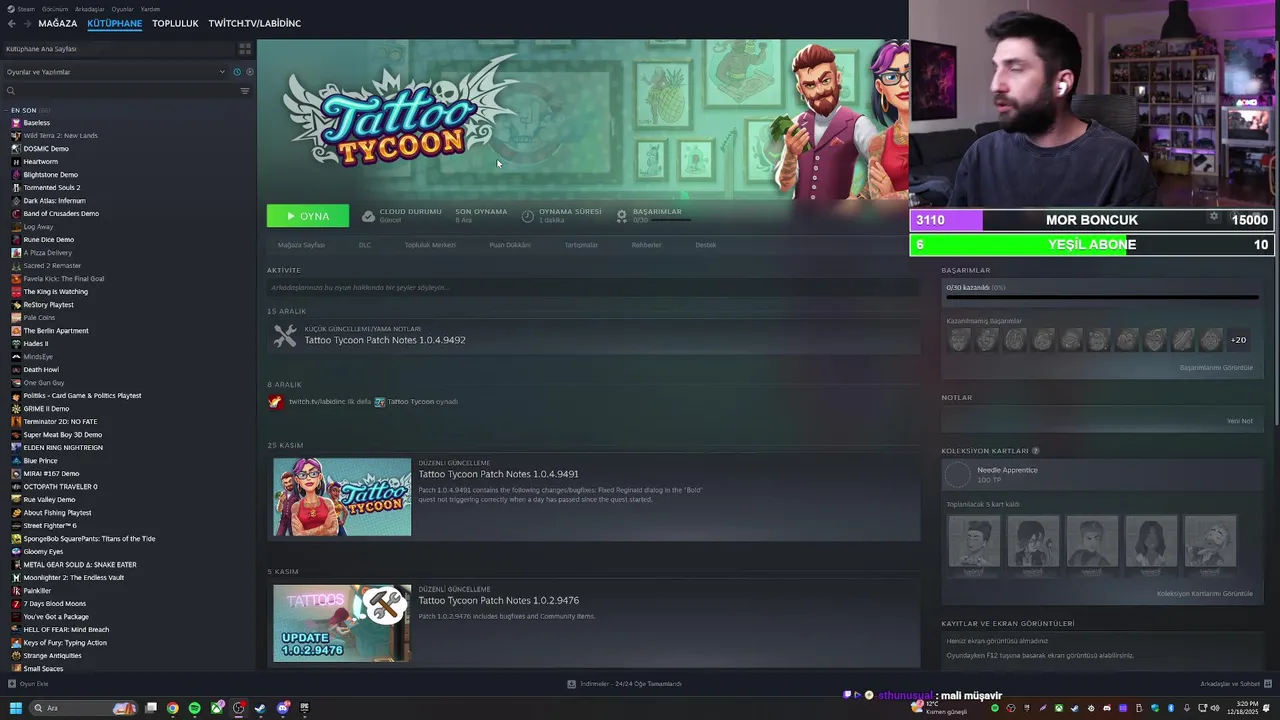The width and height of the screenshot is (1280, 720).
Task: Open Patch Notes 1.0.4.9491 thumbnail
Action: click(x=342, y=497)
